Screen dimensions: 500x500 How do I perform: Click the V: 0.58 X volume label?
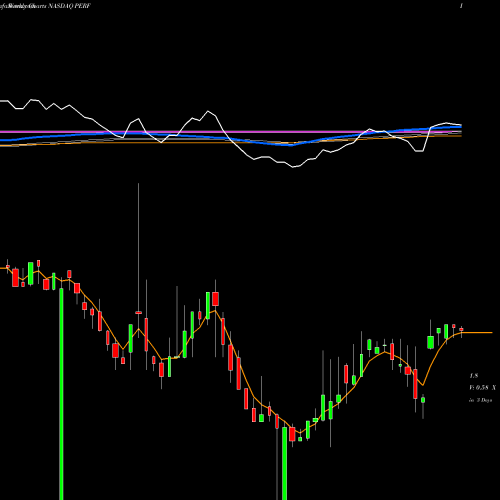point(482,388)
